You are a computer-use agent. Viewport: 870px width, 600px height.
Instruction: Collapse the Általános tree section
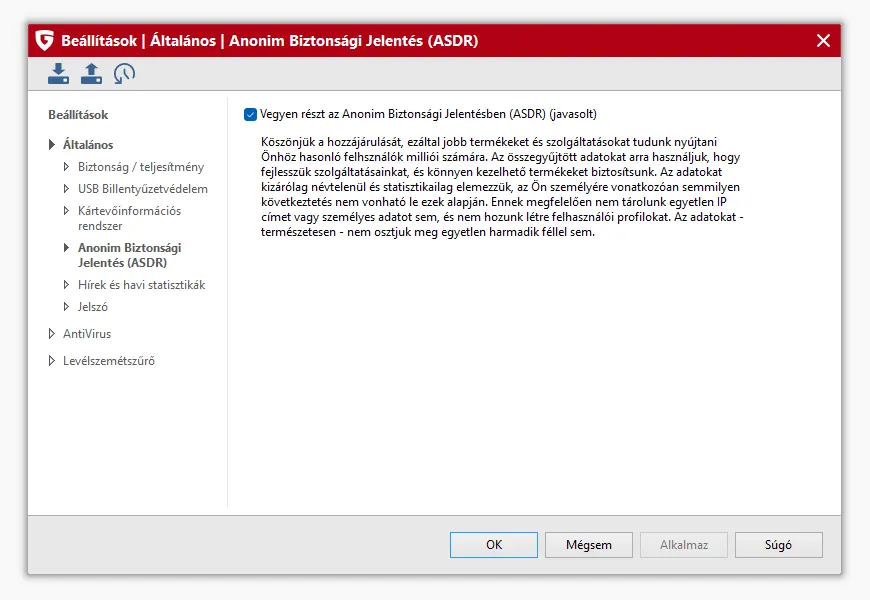coord(52,145)
